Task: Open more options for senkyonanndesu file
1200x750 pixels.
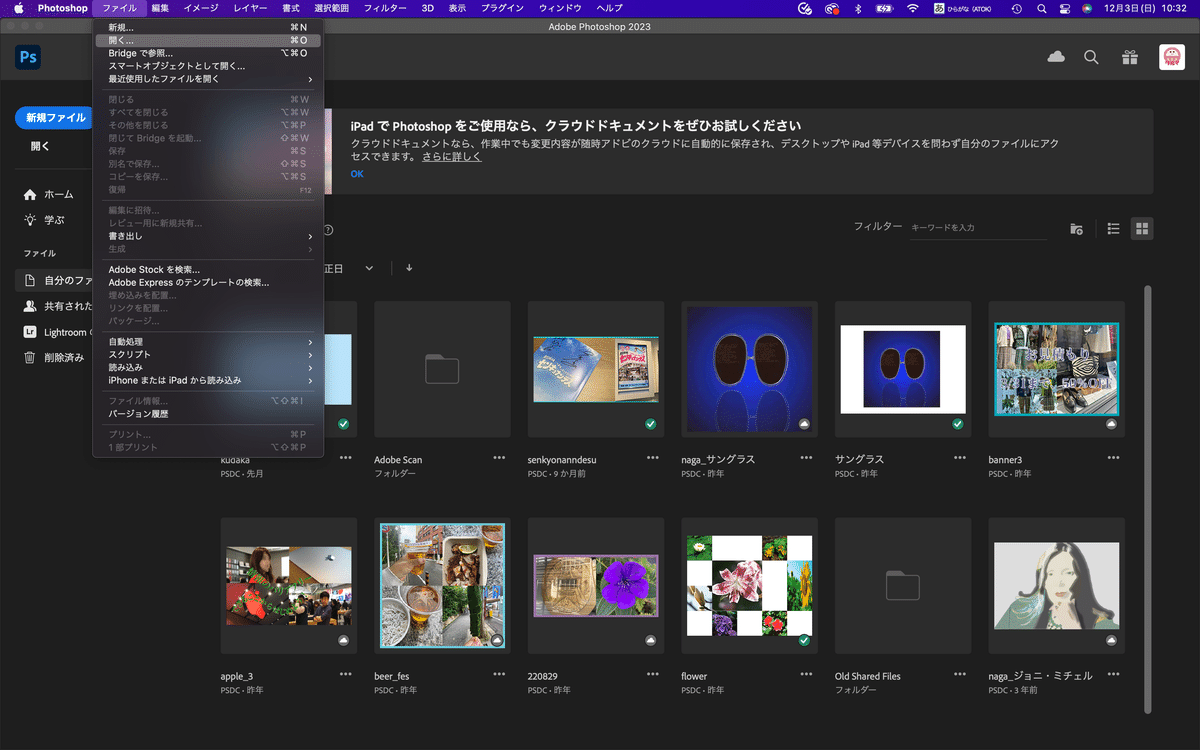Action: pyautogui.click(x=653, y=458)
